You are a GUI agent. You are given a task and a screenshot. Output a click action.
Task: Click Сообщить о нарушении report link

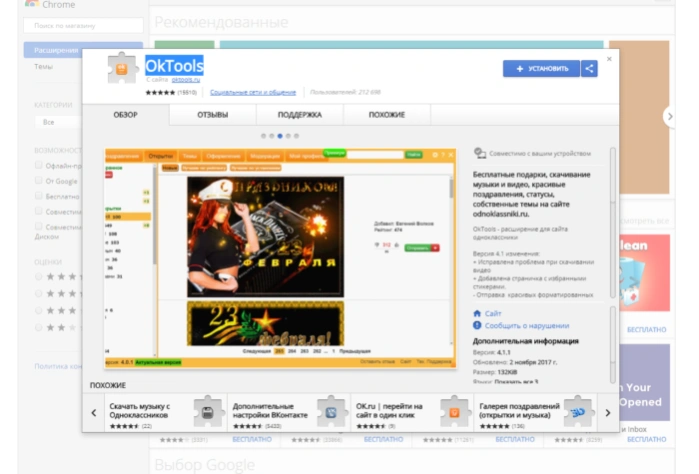coord(526,326)
